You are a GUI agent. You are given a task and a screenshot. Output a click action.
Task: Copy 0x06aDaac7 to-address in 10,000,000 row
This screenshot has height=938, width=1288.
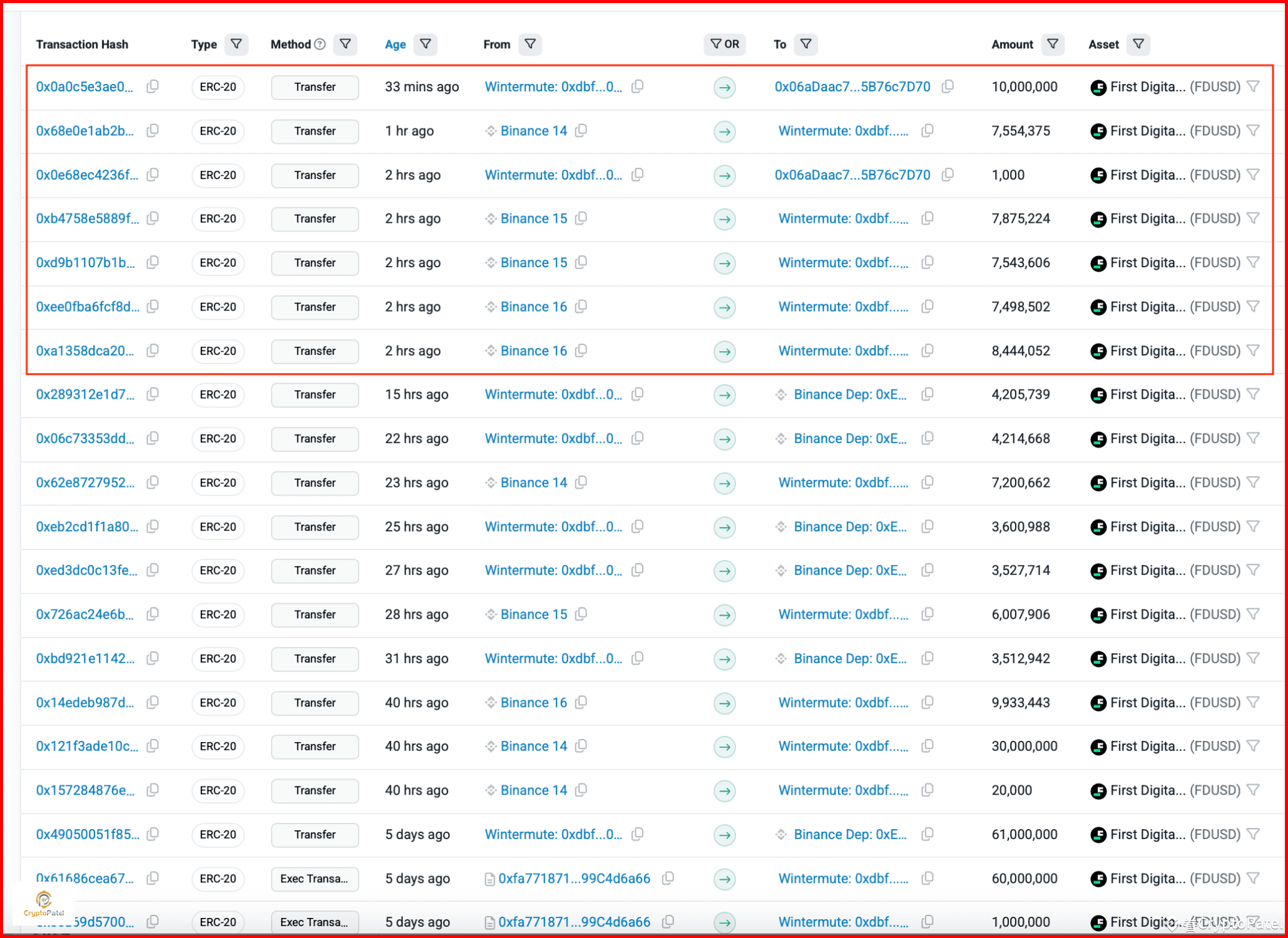948,87
